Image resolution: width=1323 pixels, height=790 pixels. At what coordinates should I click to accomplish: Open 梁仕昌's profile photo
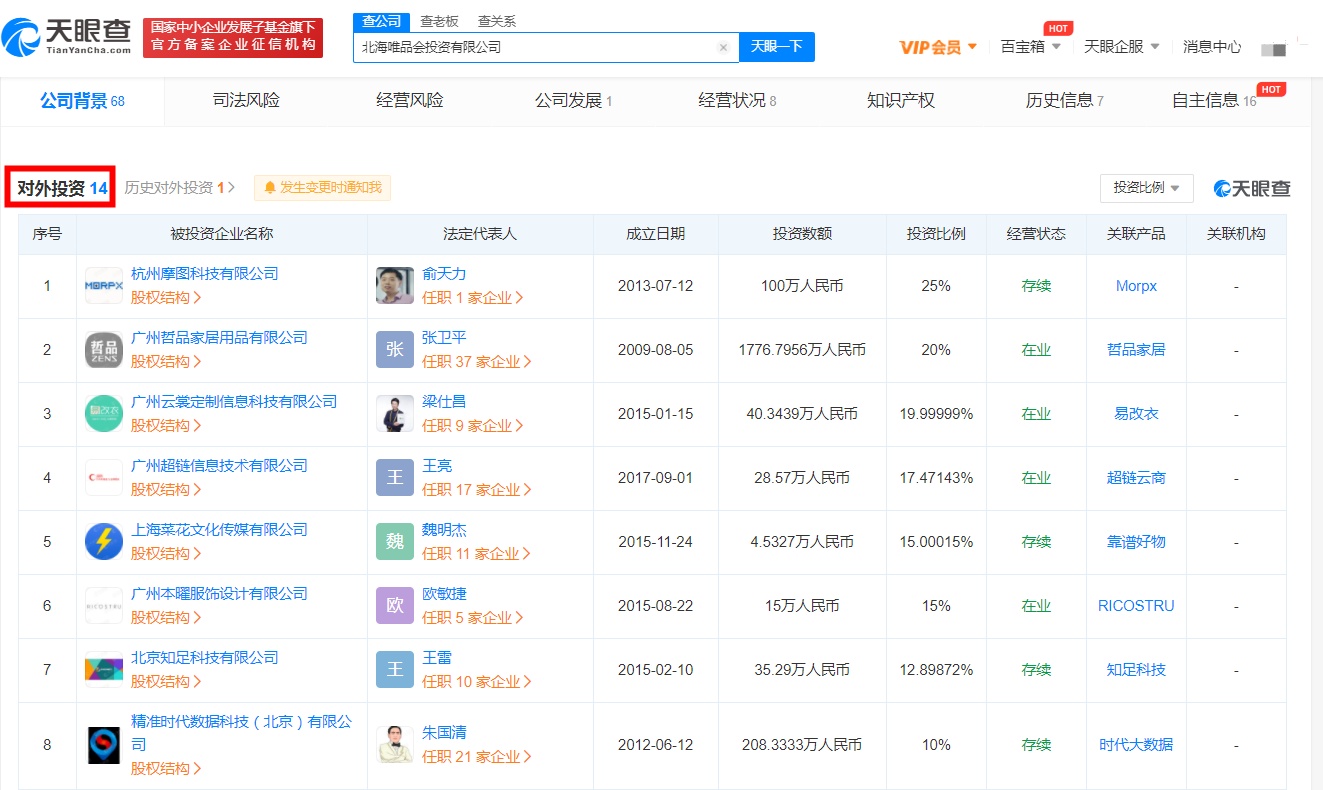pos(395,414)
